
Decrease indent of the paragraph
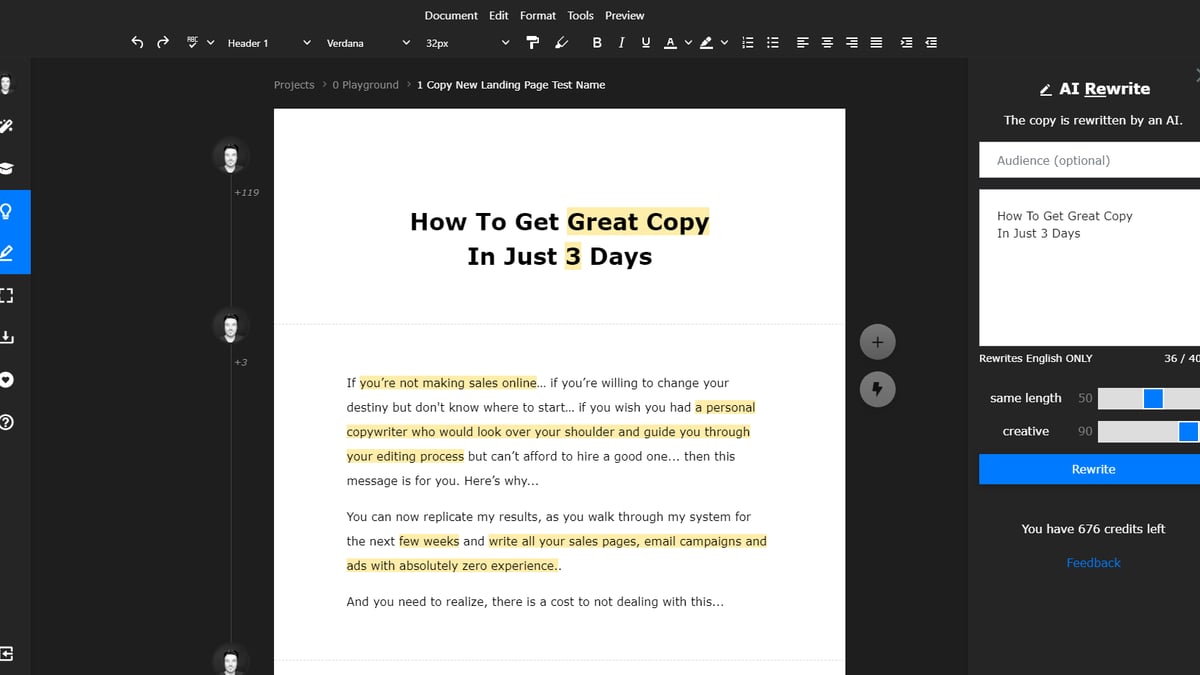tap(931, 43)
